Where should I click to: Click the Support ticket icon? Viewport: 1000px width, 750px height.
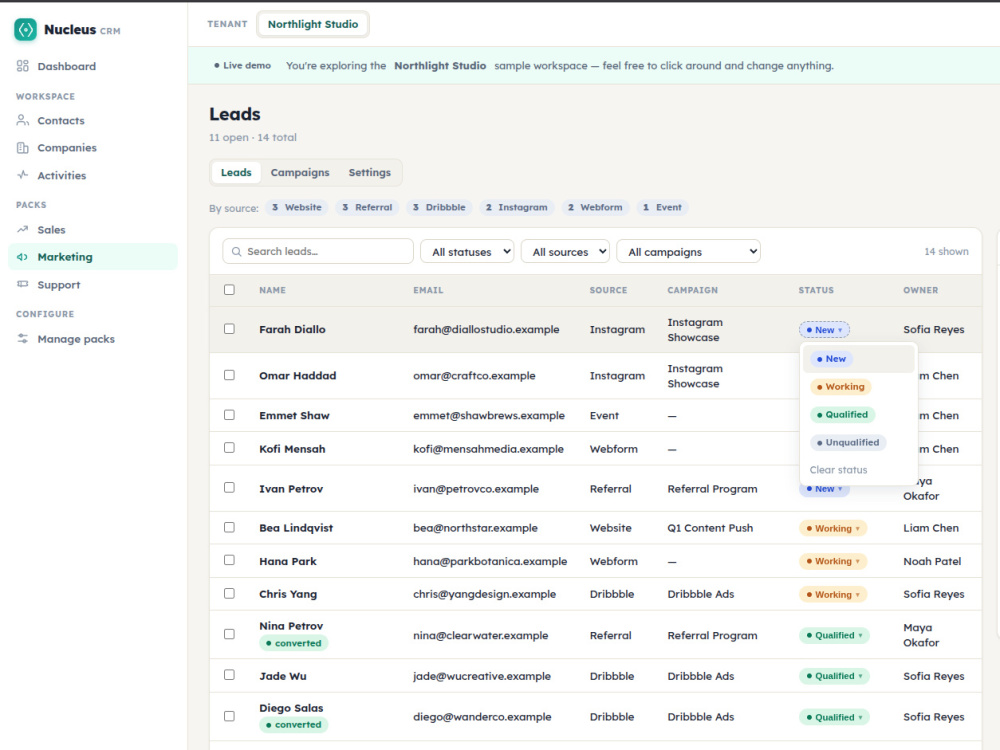pos(23,284)
